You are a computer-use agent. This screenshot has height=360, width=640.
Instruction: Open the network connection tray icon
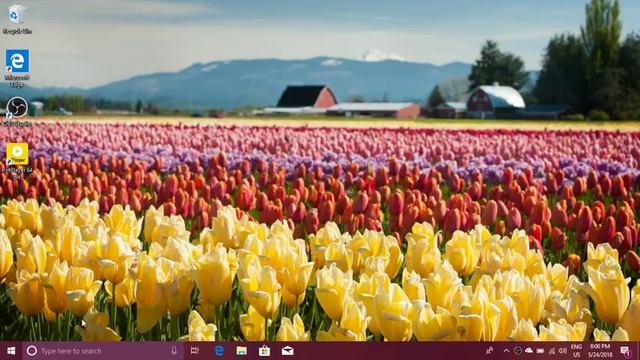[x=552, y=351]
